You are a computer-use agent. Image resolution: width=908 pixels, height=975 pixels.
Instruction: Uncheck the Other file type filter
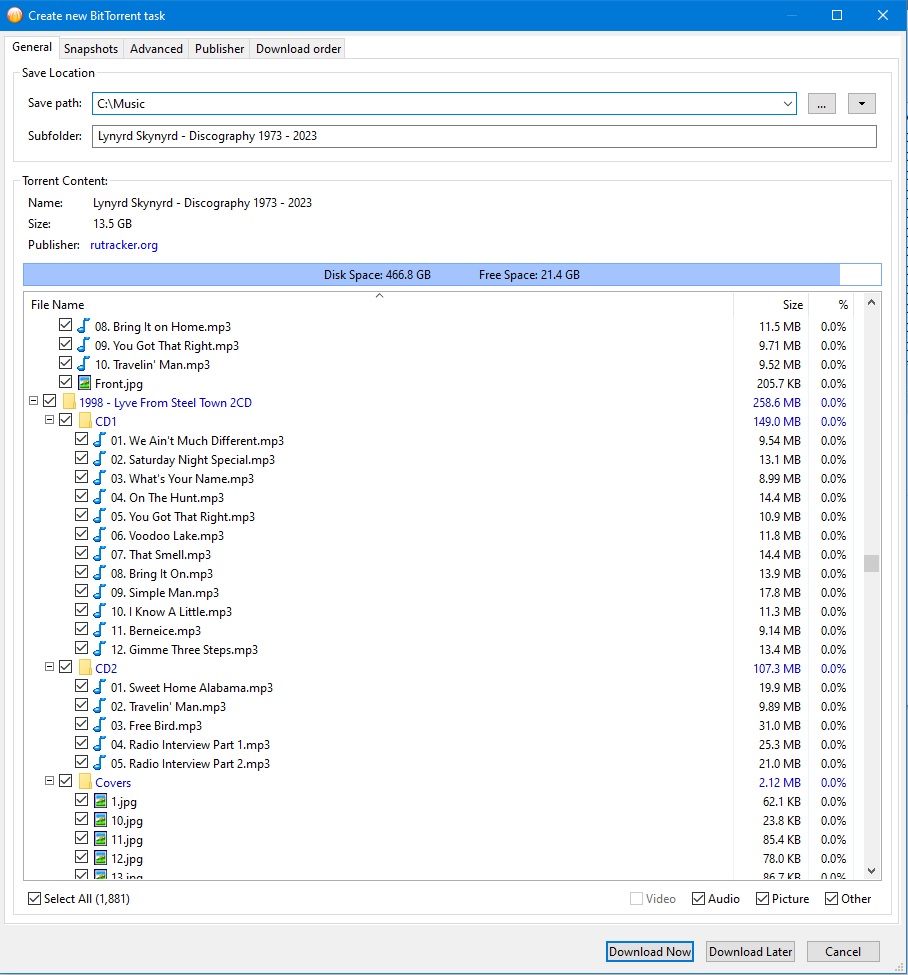click(x=832, y=899)
